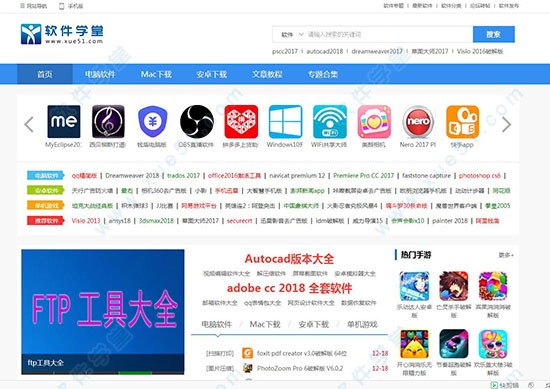This screenshot has width=550, height=389.
Task: Click the Visio 2013 link
Action: pyautogui.click(x=86, y=221)
